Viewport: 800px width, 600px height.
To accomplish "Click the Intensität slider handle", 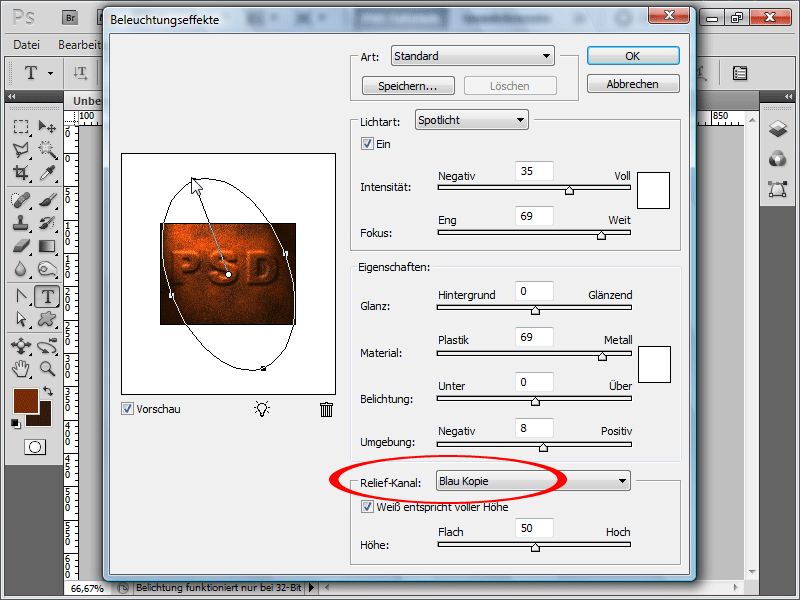I will [x=569, y=190].
